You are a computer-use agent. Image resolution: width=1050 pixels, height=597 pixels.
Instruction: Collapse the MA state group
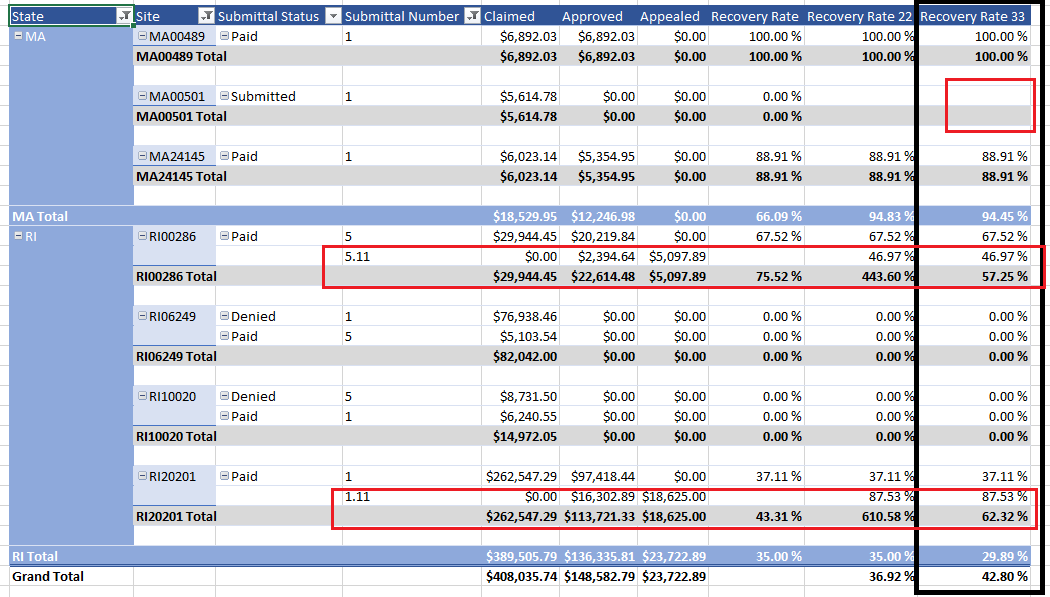click(19, 36)
